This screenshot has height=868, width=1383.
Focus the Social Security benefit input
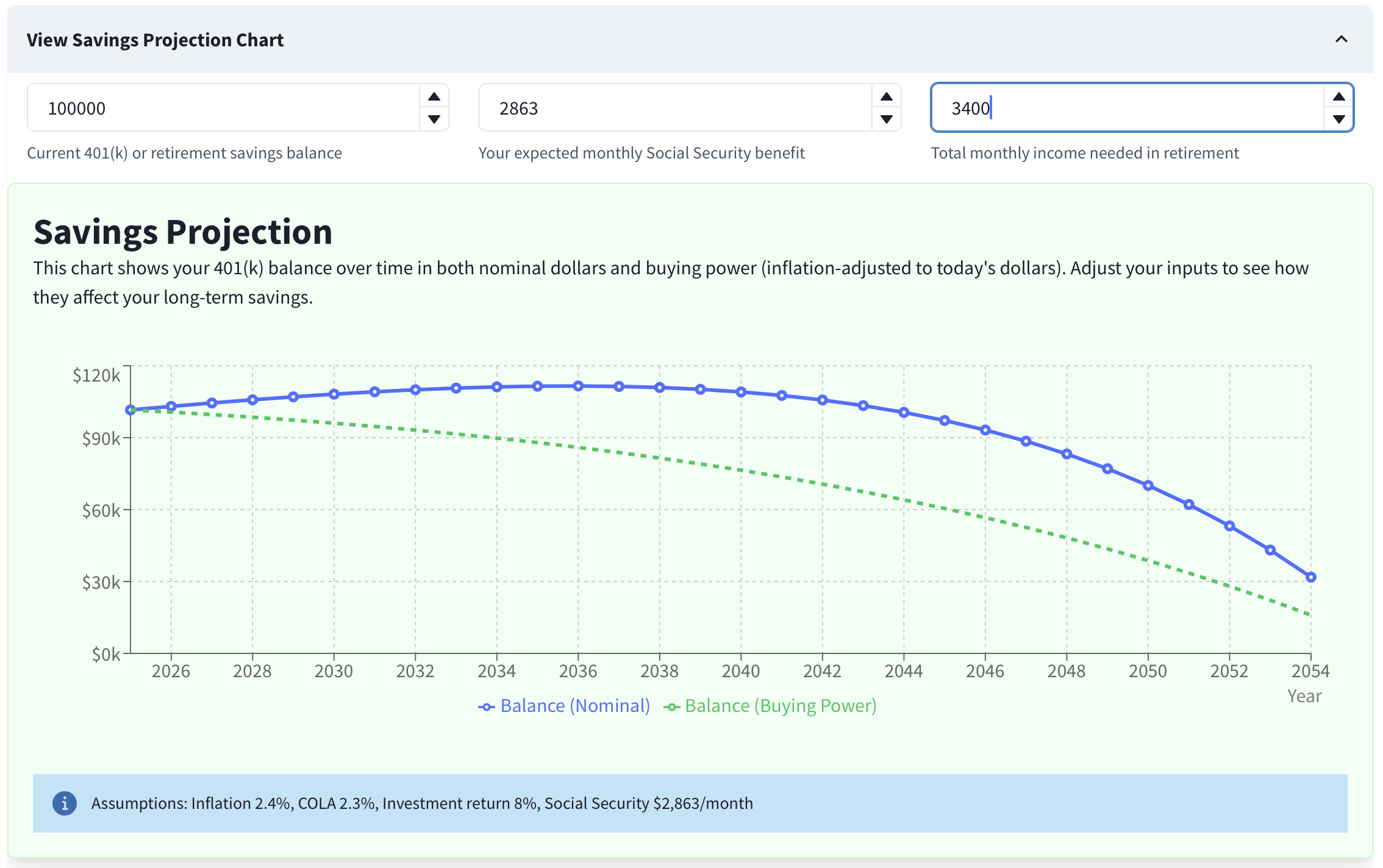pos(676,108)
